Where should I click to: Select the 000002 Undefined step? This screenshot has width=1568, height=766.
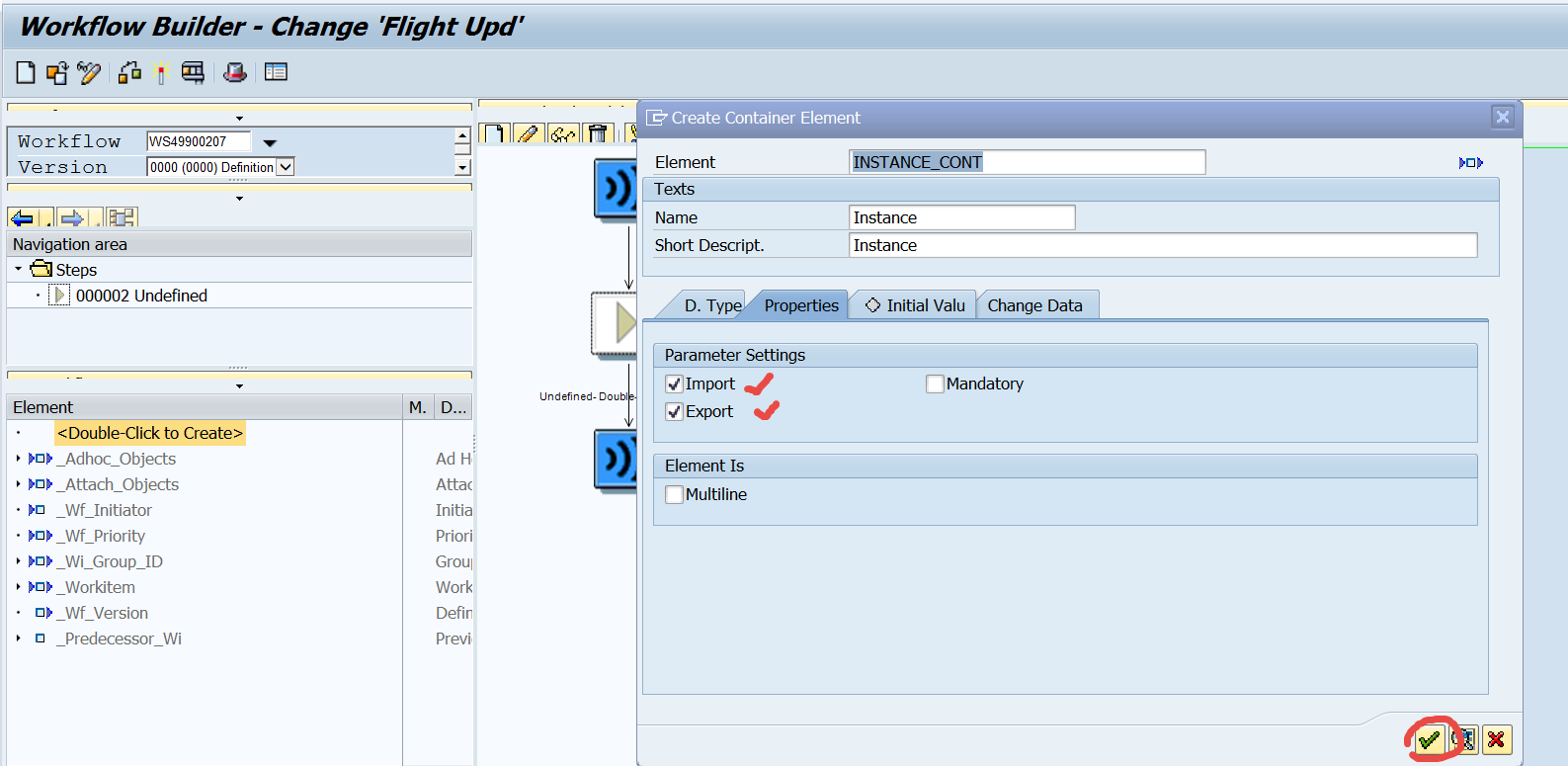click(x=141, y=296)
